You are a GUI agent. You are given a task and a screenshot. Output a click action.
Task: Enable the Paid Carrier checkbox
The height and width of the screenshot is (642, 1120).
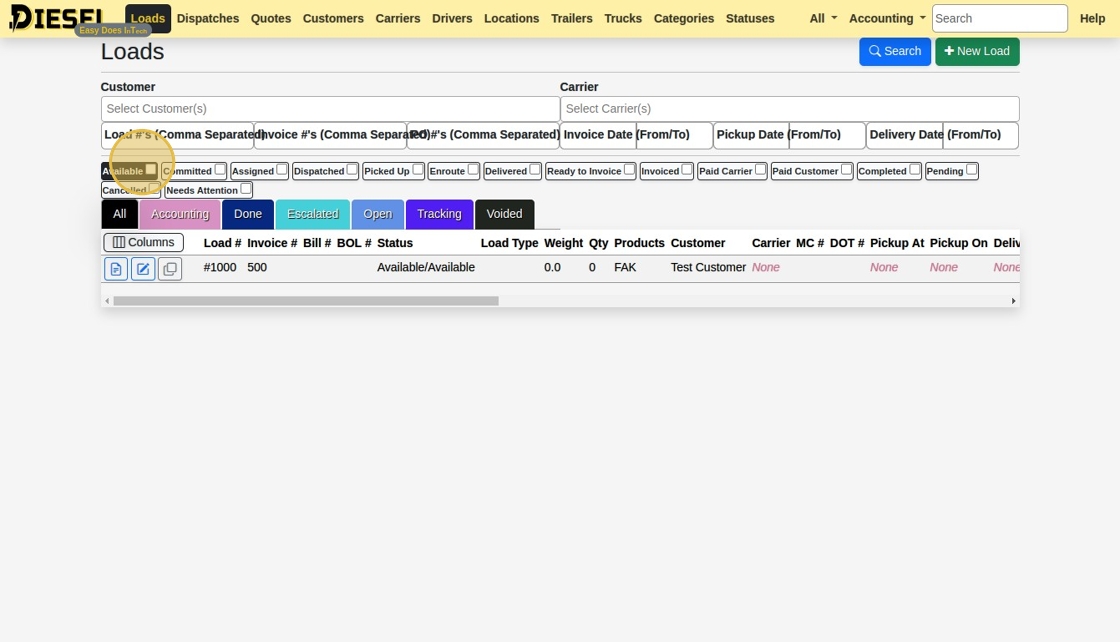(761, 170)
